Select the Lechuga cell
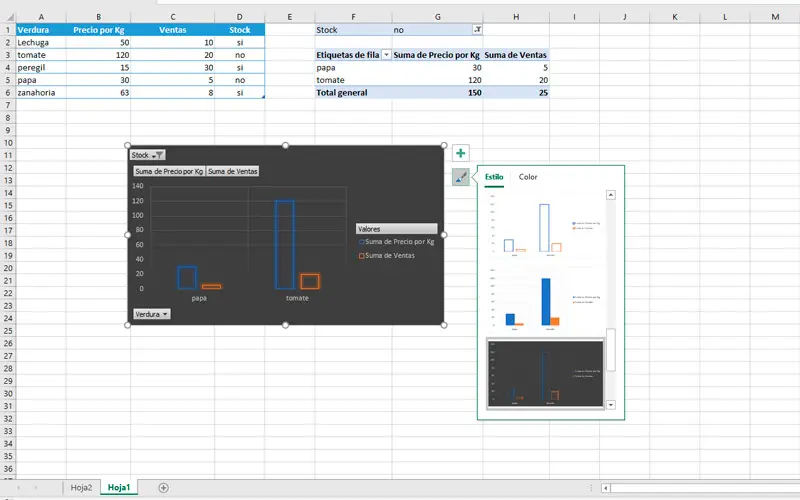Screen dimensions: 800x500 coord(41,42)
